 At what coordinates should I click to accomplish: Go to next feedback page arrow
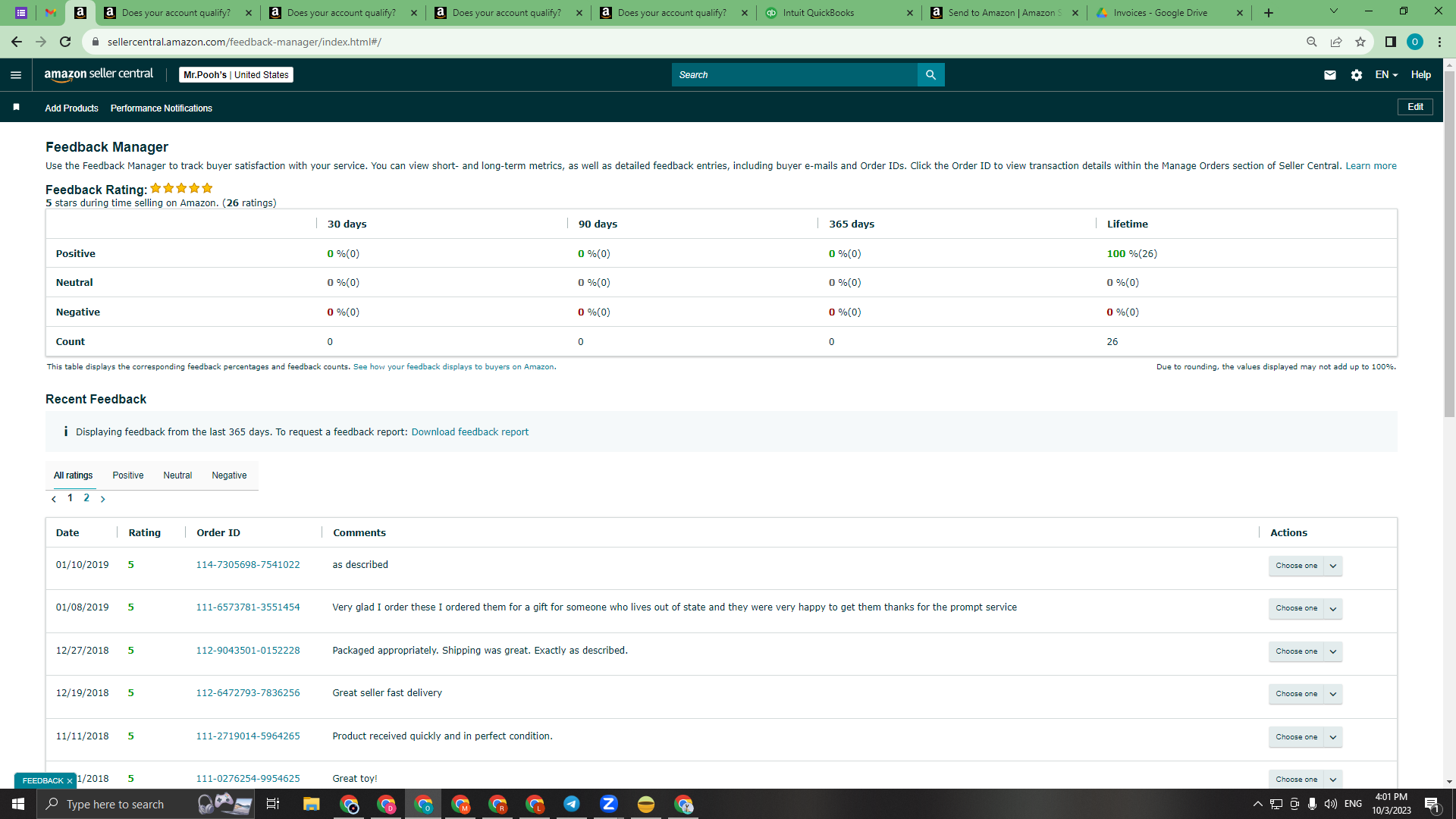(x=103, y=499)
